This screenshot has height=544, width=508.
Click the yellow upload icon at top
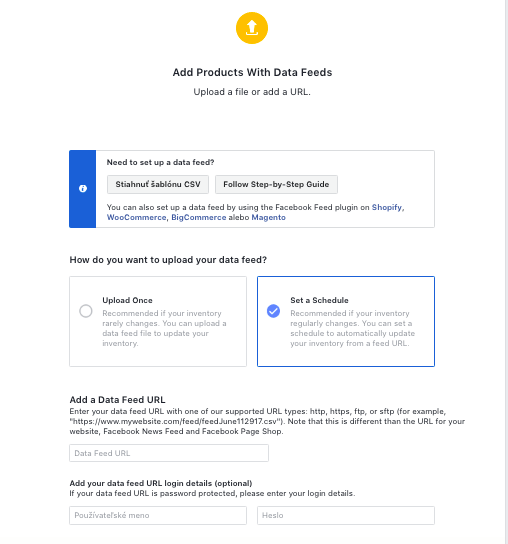click(x=252, y=28)
